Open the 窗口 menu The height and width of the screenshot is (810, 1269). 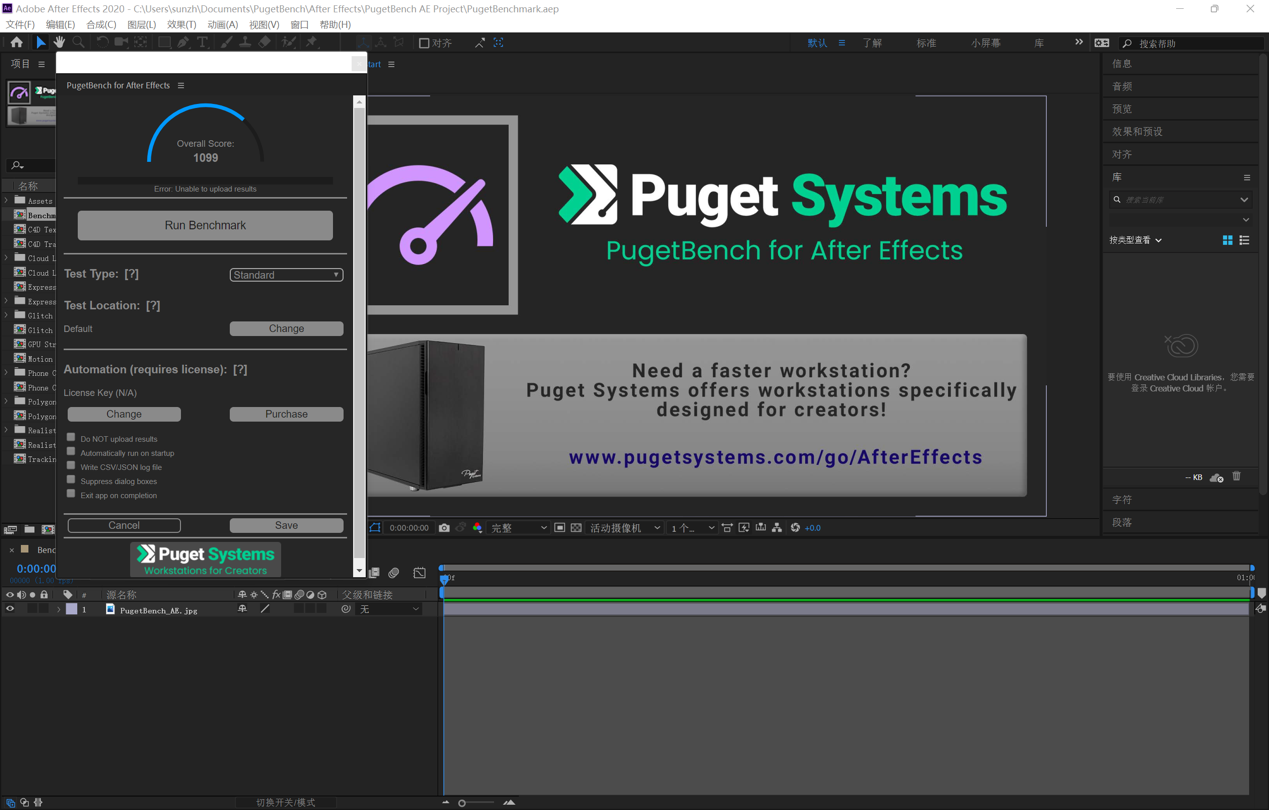pos(299,25)
